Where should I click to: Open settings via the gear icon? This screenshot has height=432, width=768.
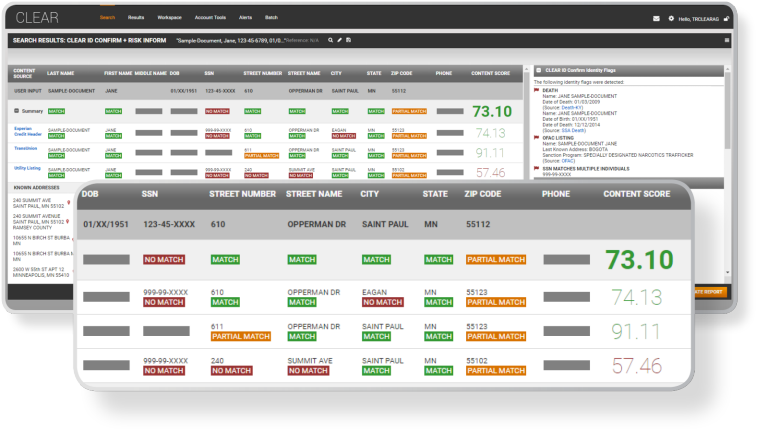pyautogui.click(x=671, y=18)
